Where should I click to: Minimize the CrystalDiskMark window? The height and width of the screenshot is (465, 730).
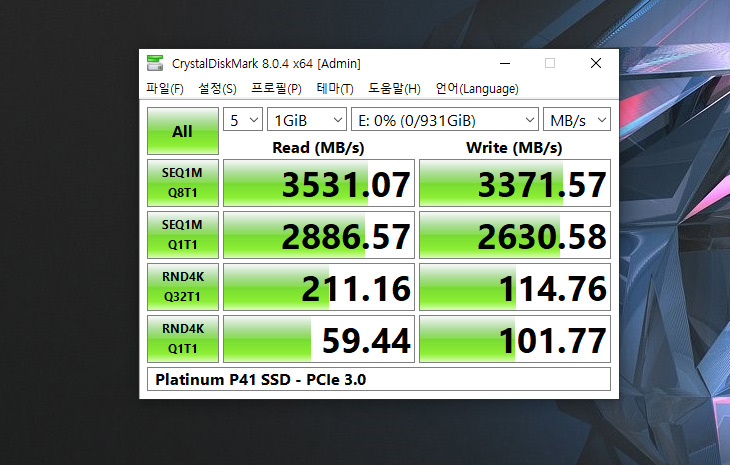(505, 63)
